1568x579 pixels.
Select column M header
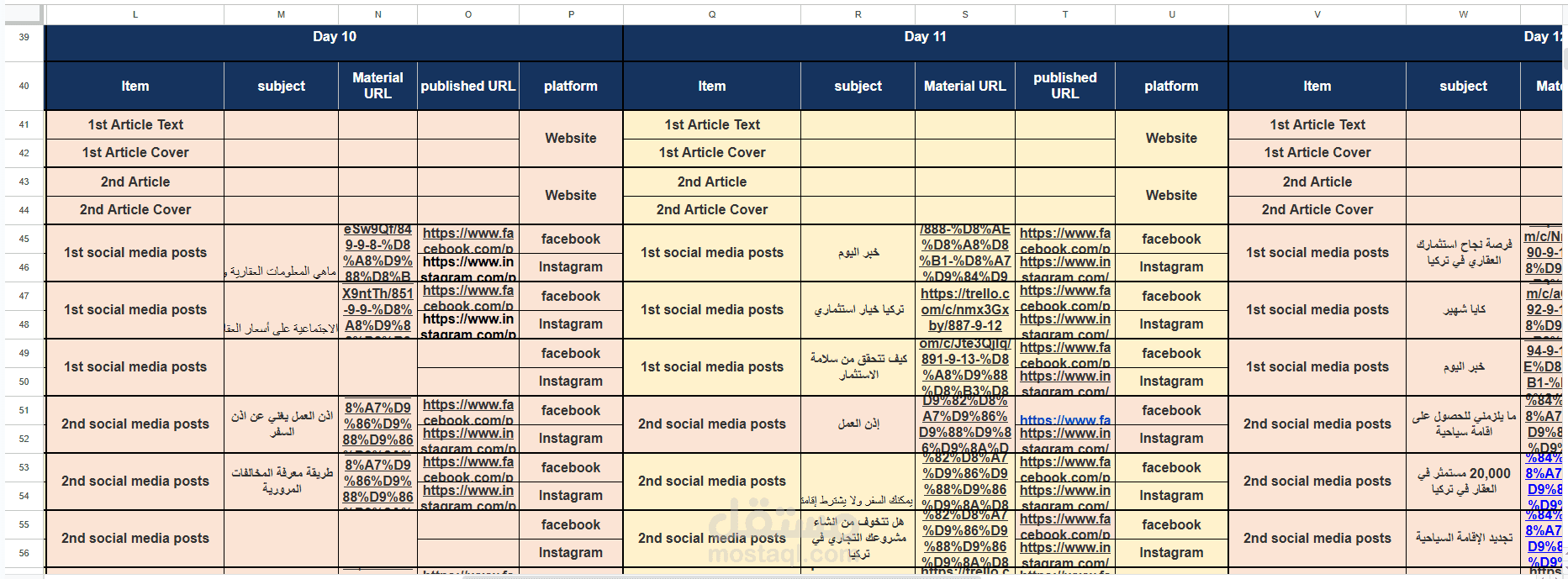[x=281, y=14]
